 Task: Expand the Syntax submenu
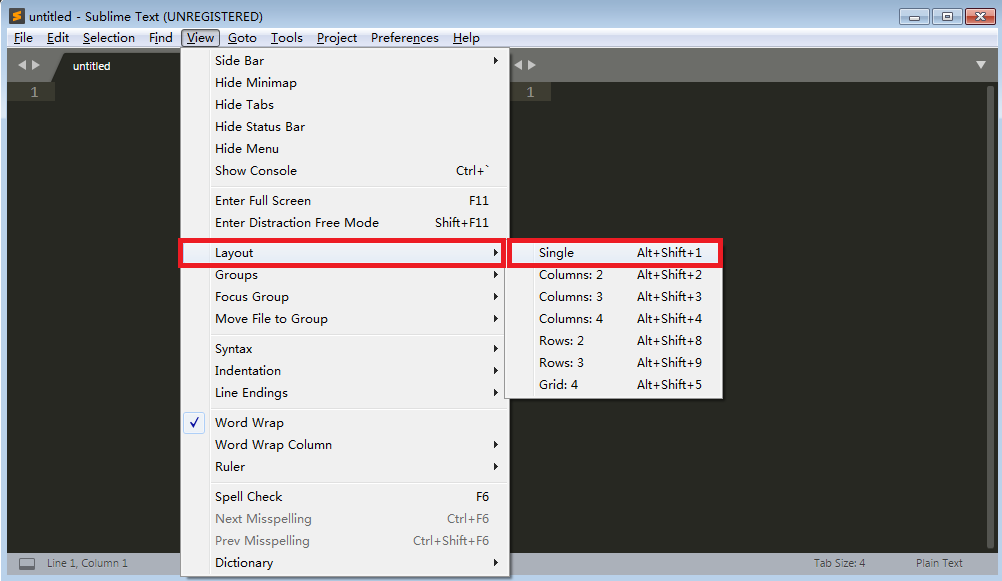346,349
